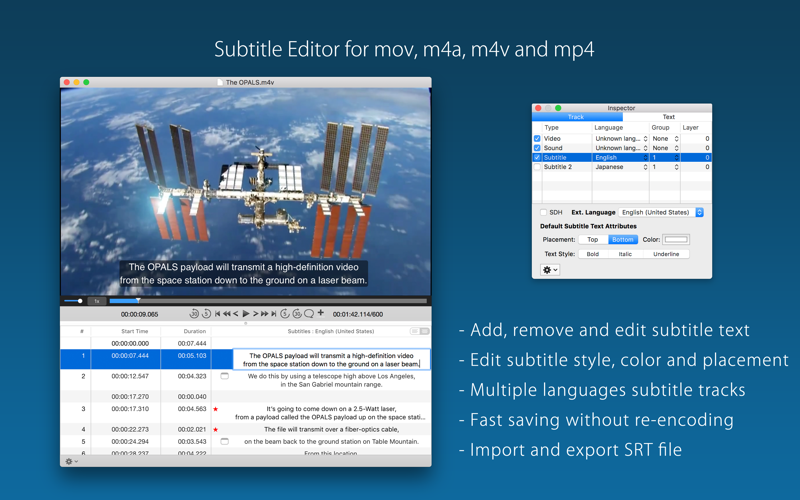Screen dimensions: 800x500
Task: Click placement icon on subtitle row 2
Action: point(225,376)
